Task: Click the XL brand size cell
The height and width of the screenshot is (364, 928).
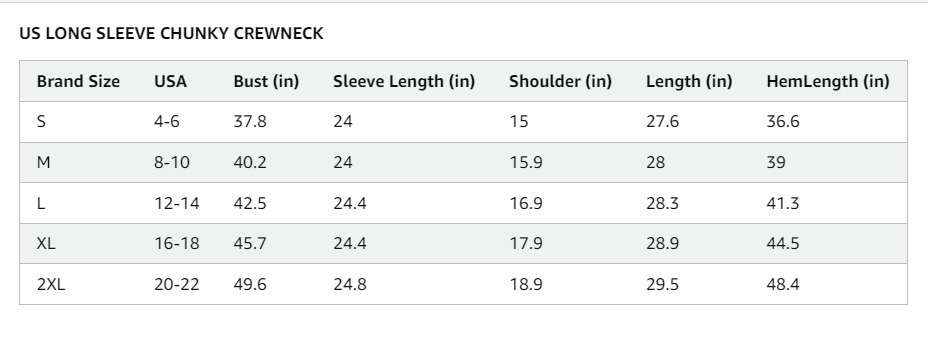Action: [x=46, y=243]
